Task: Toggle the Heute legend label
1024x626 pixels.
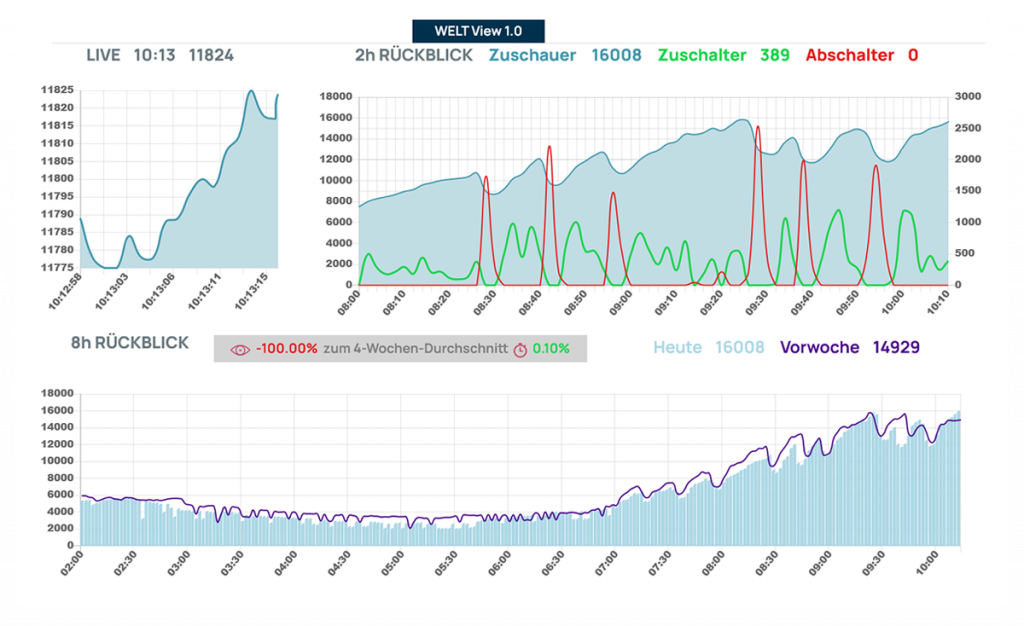Action: click(677, 347)
